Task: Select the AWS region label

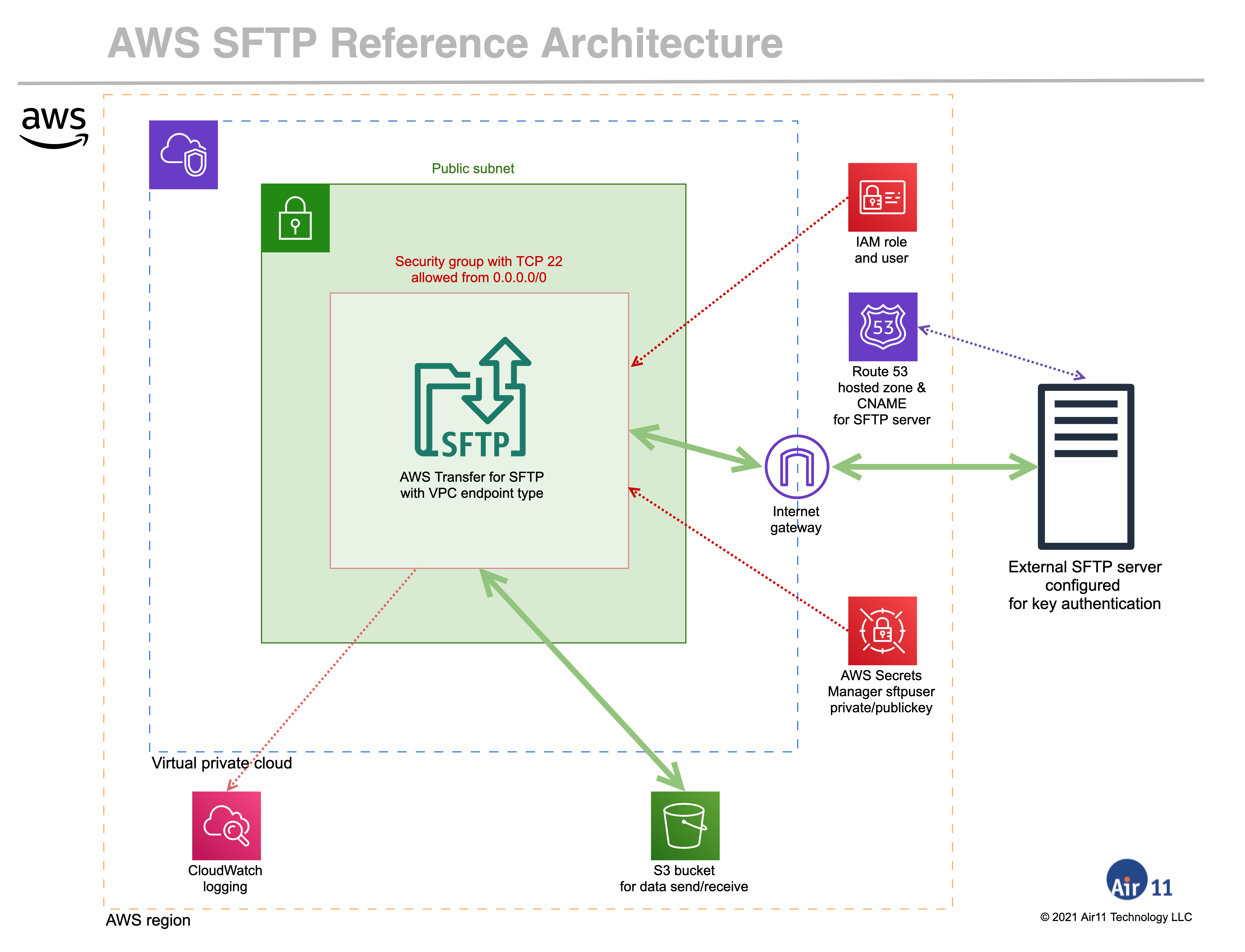Action: [x=148, y=920]
